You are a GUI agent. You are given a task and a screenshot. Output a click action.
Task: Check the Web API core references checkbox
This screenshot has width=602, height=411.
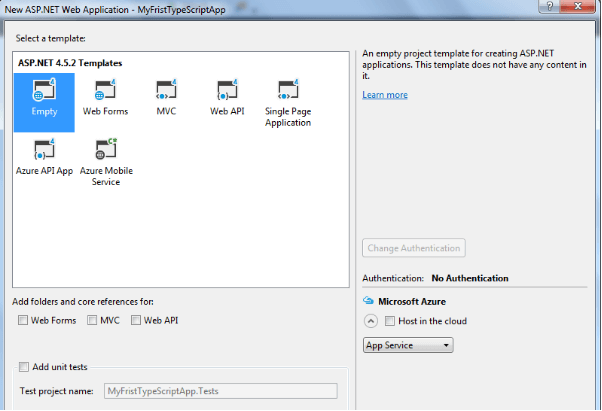136,320
